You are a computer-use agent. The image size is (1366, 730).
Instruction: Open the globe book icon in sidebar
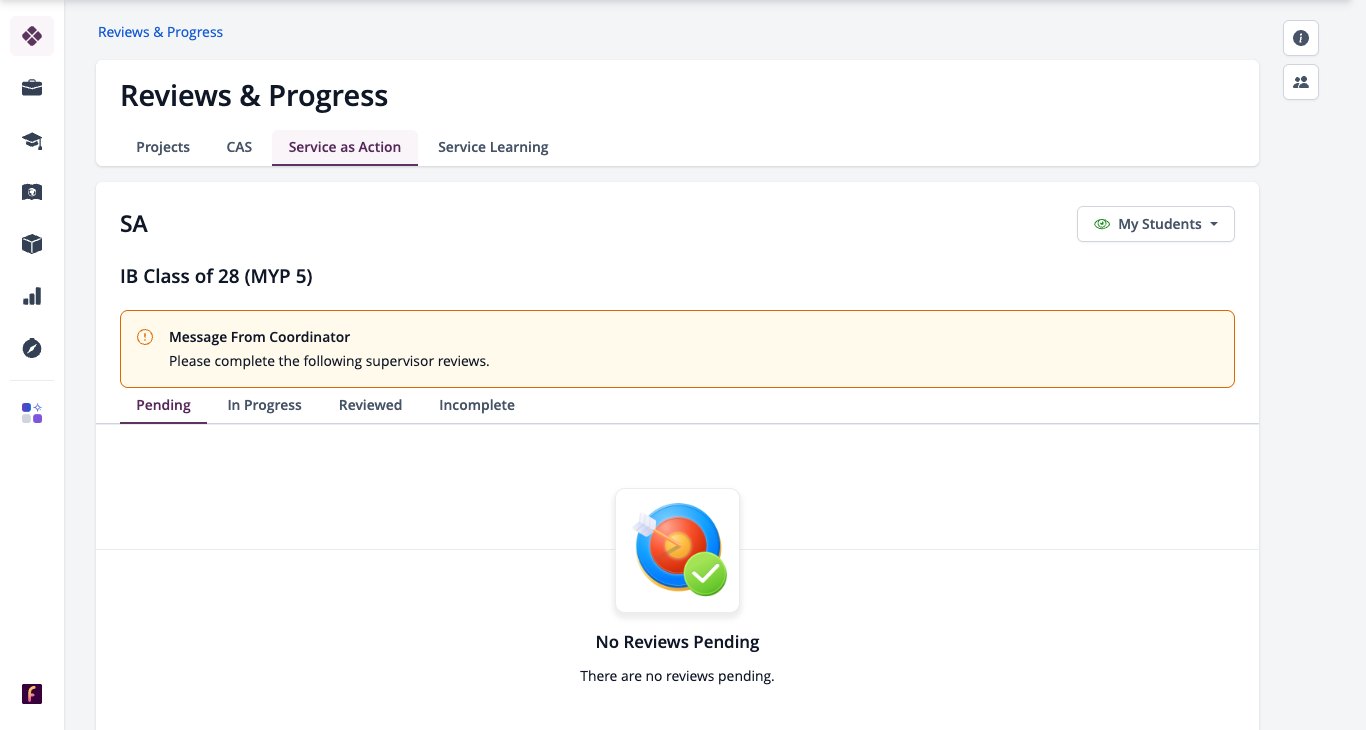(x=32, y=192)
